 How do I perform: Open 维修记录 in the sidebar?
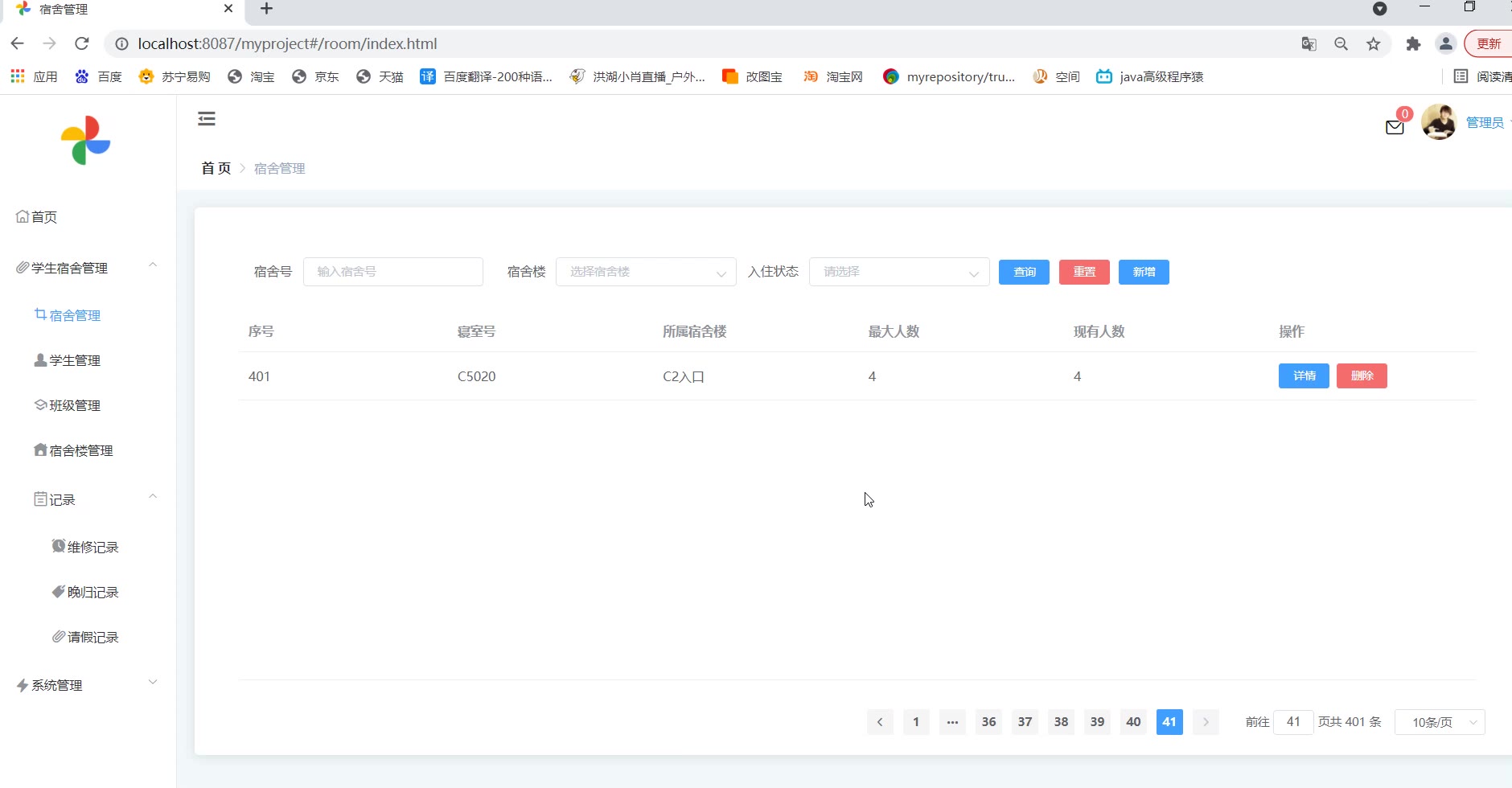pos(92,547)
